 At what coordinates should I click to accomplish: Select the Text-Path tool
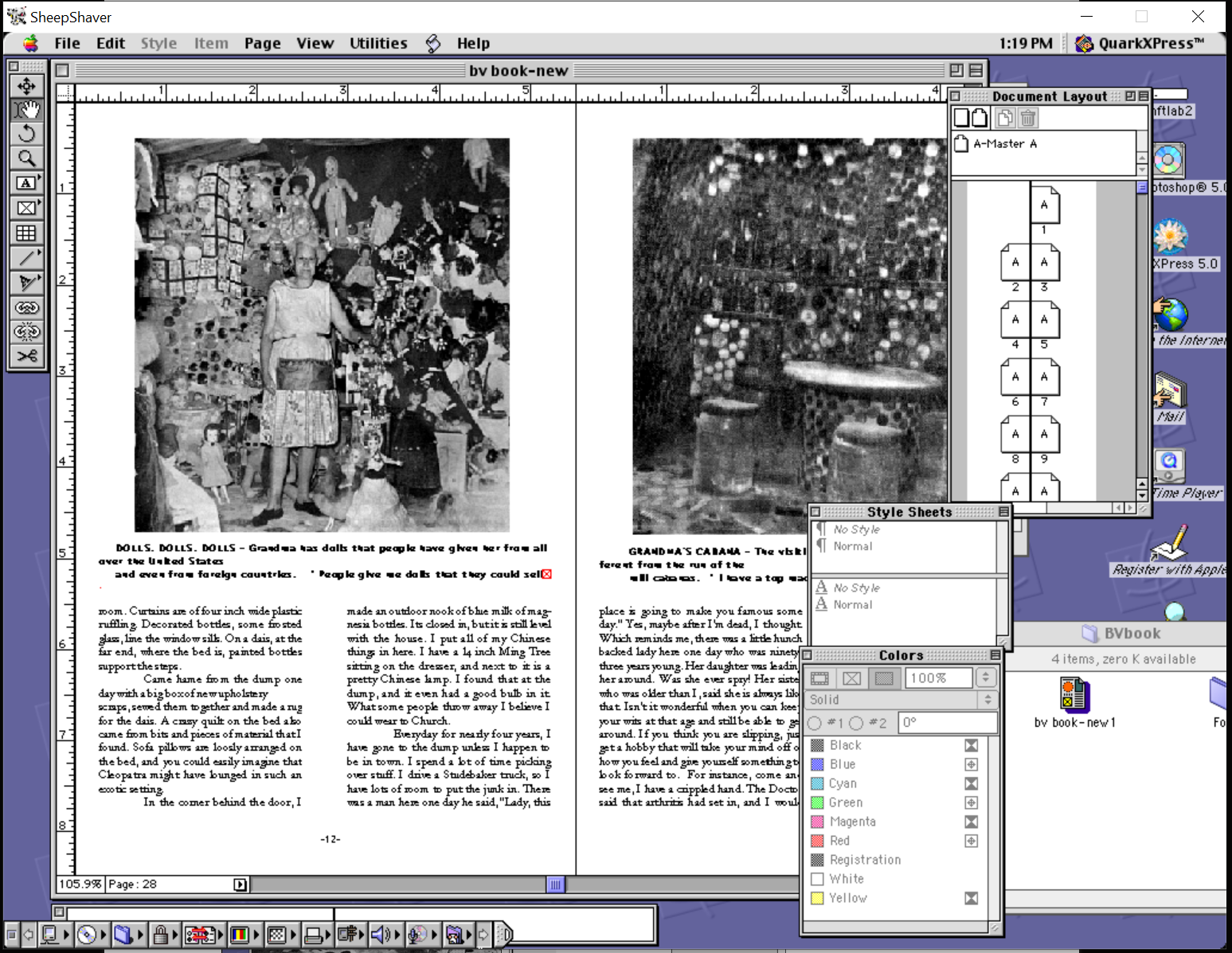[x=26, y=282]
